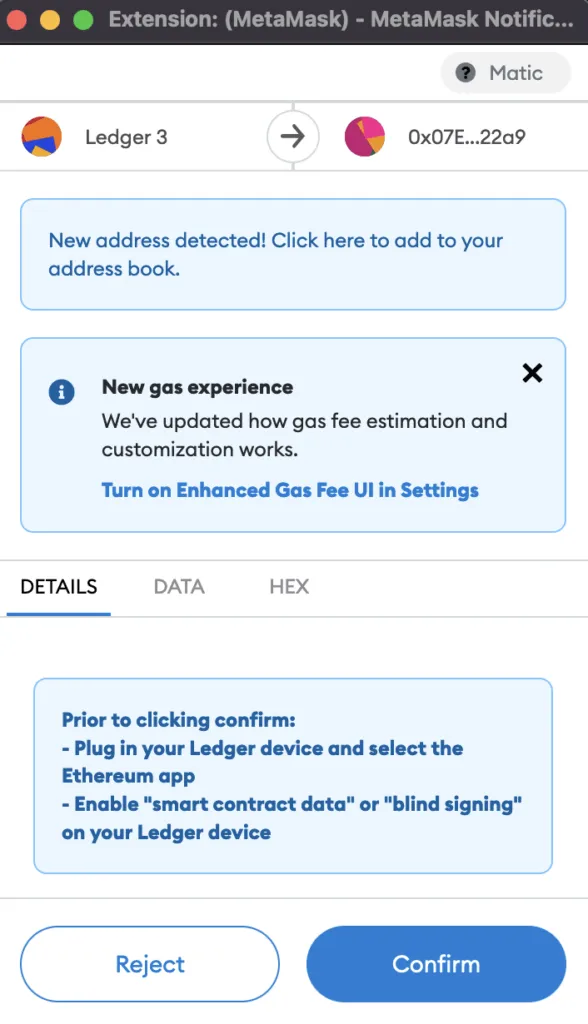Click the question mark icon beside Matic

[x=465, y=72]
